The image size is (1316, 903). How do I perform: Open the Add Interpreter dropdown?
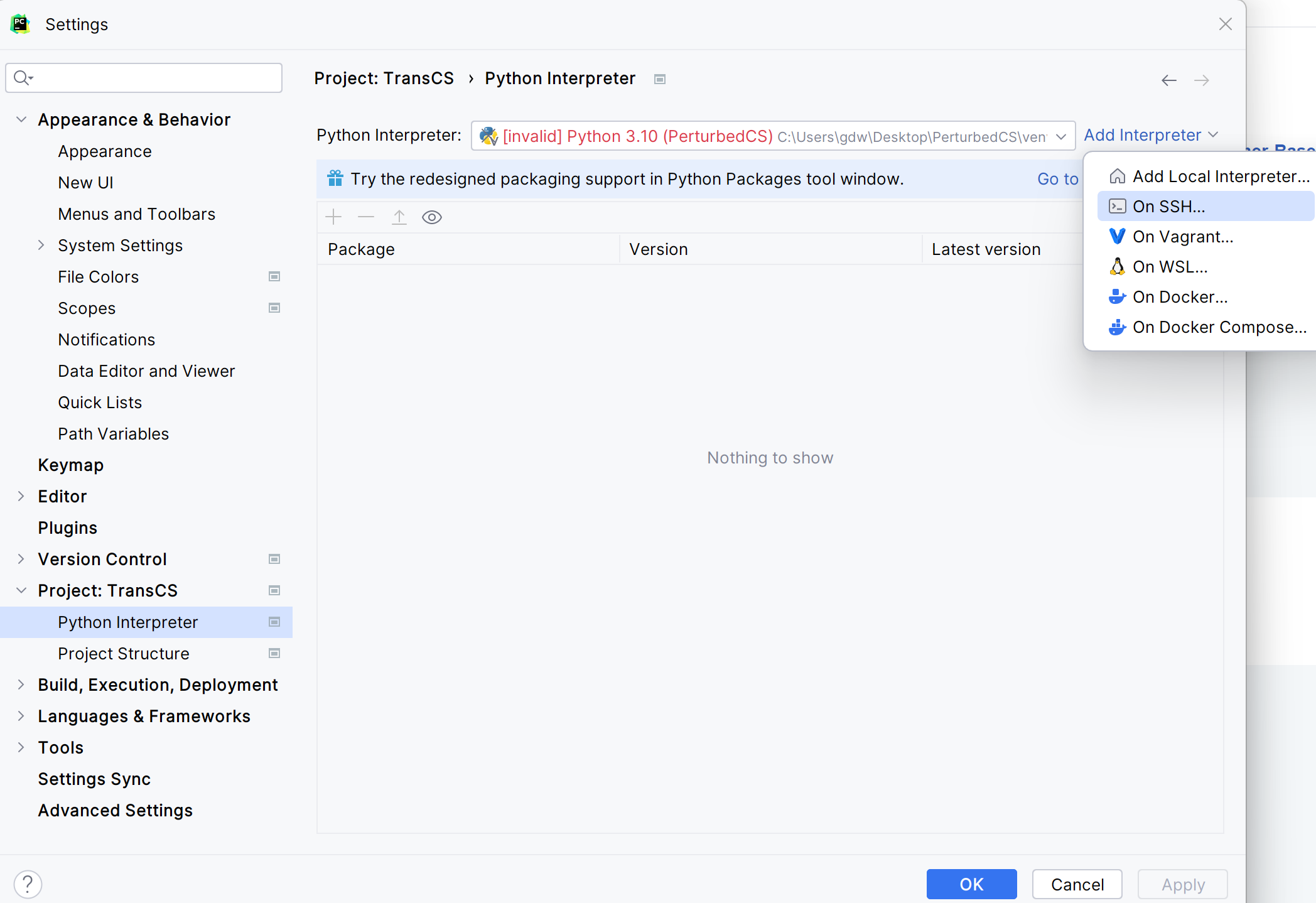click(1151, 135)
